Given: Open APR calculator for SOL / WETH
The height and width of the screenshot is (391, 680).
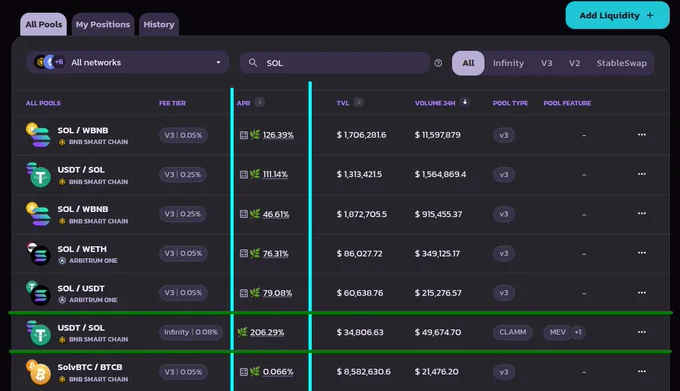Looking at the screenshot, I should pyautogui.click(x=244, y=254).
